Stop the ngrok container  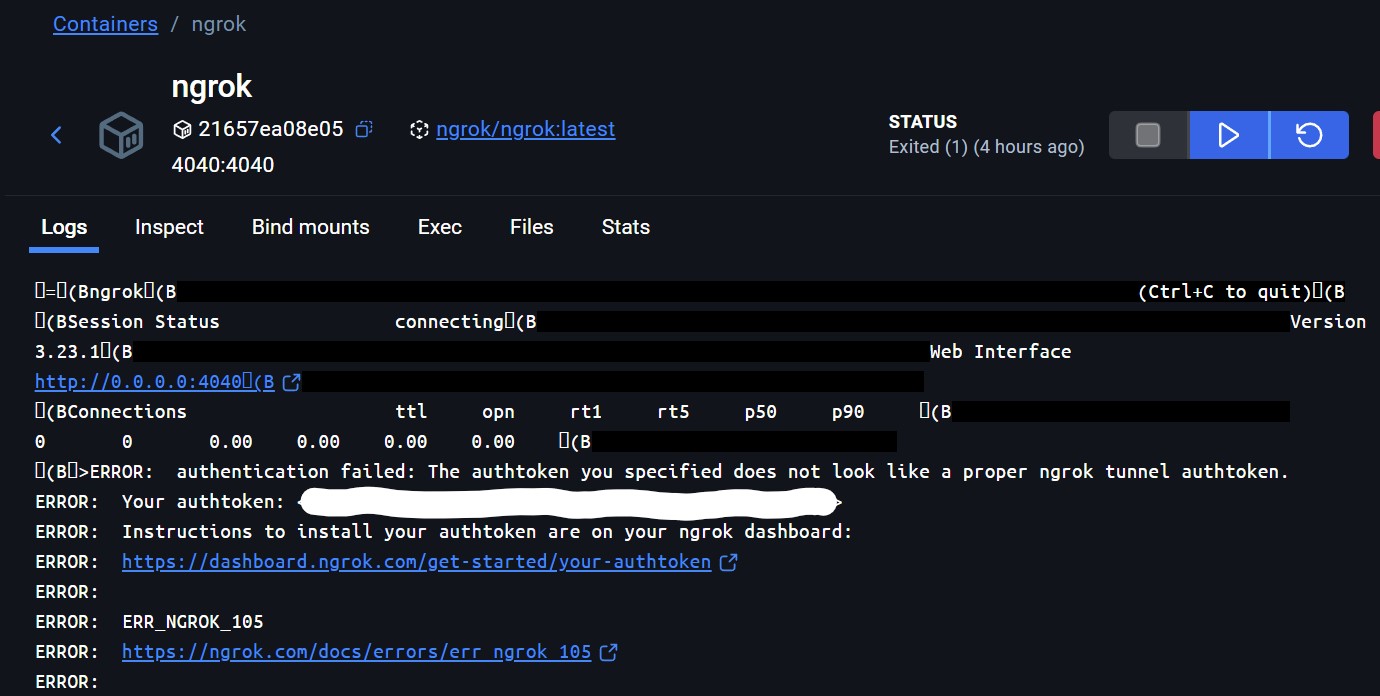pyautogui.click(x=1148, y=135)
